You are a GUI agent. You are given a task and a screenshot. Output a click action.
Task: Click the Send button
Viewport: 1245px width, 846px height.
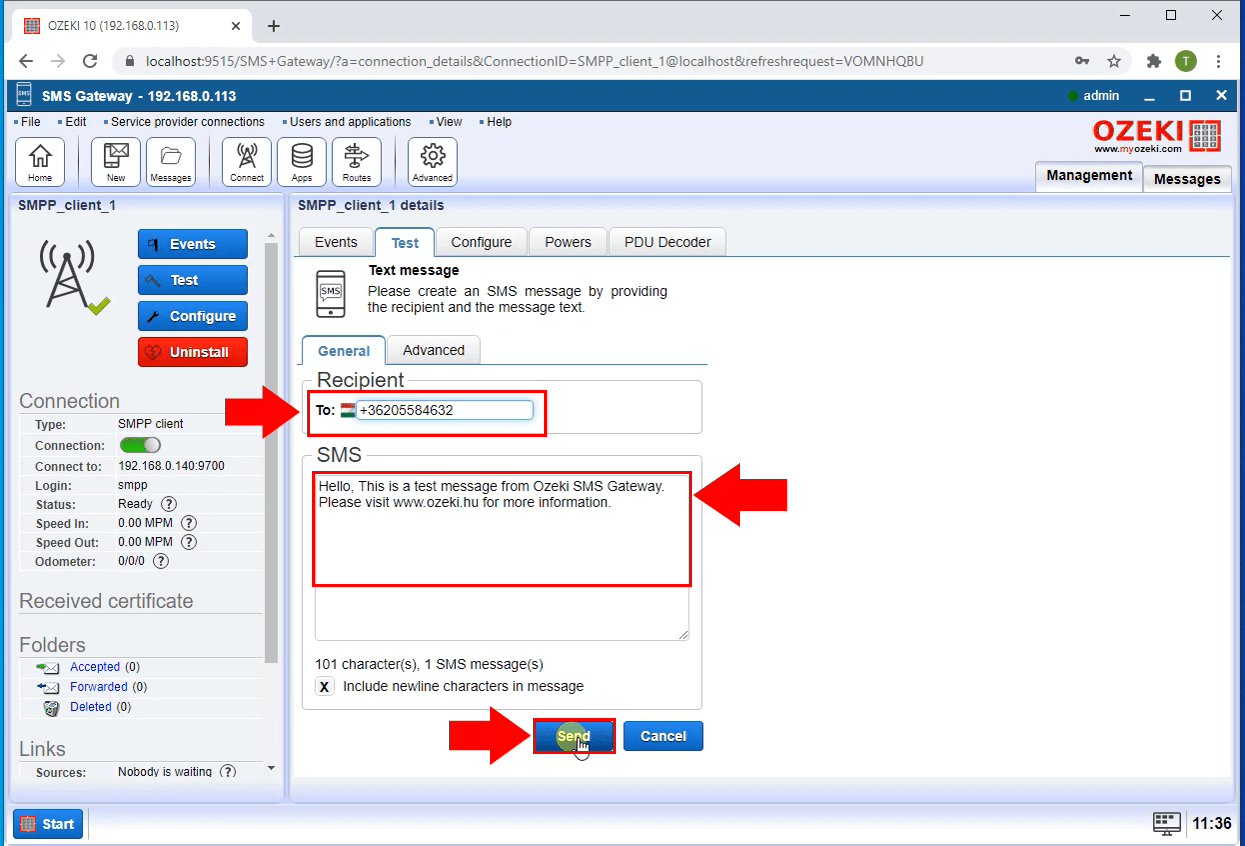point(573,735)
